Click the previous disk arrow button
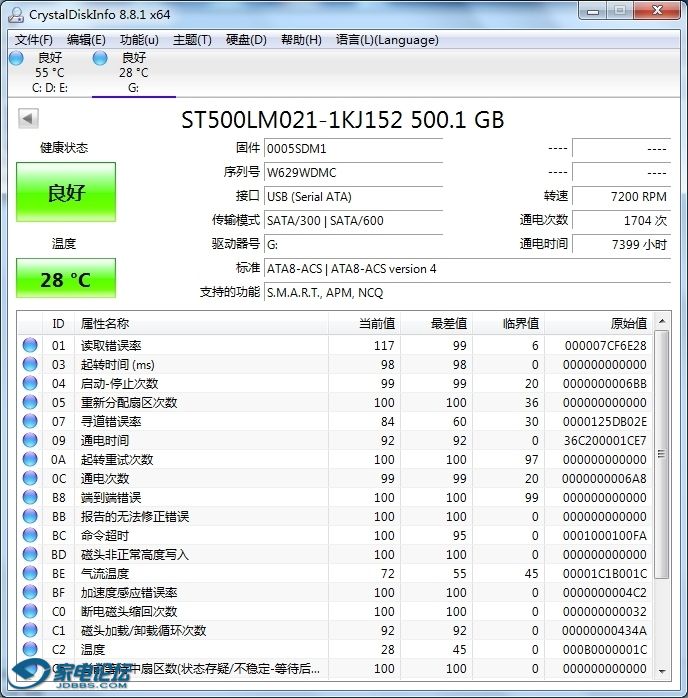The height and width of the screenshot is (698, 688). [28, 118]
